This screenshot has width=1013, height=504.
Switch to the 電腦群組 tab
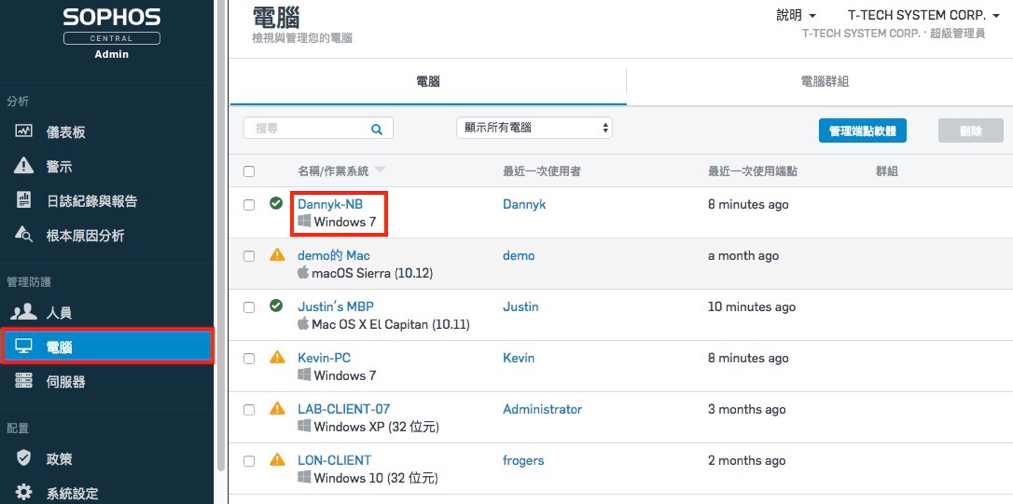(824, 81)
